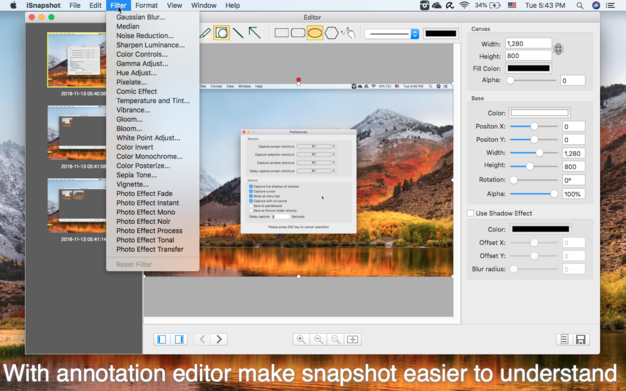The height and width of the screenshot is (391, 626).
Task: Select the rounded rectangle shape tool
Action: click(x=298, y=33)
